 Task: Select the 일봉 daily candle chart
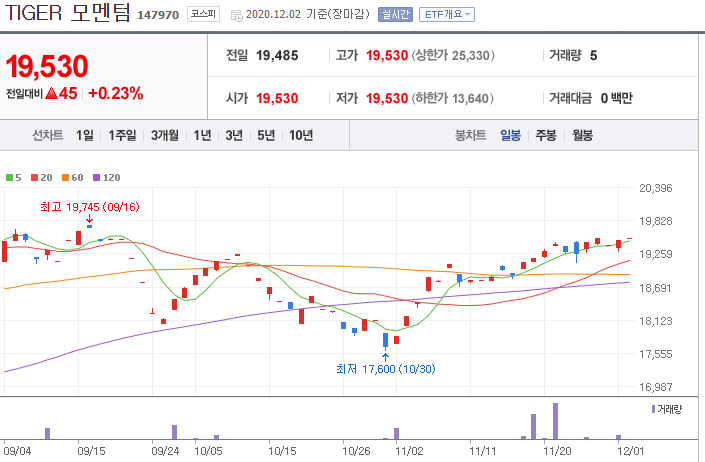point(510,135)
